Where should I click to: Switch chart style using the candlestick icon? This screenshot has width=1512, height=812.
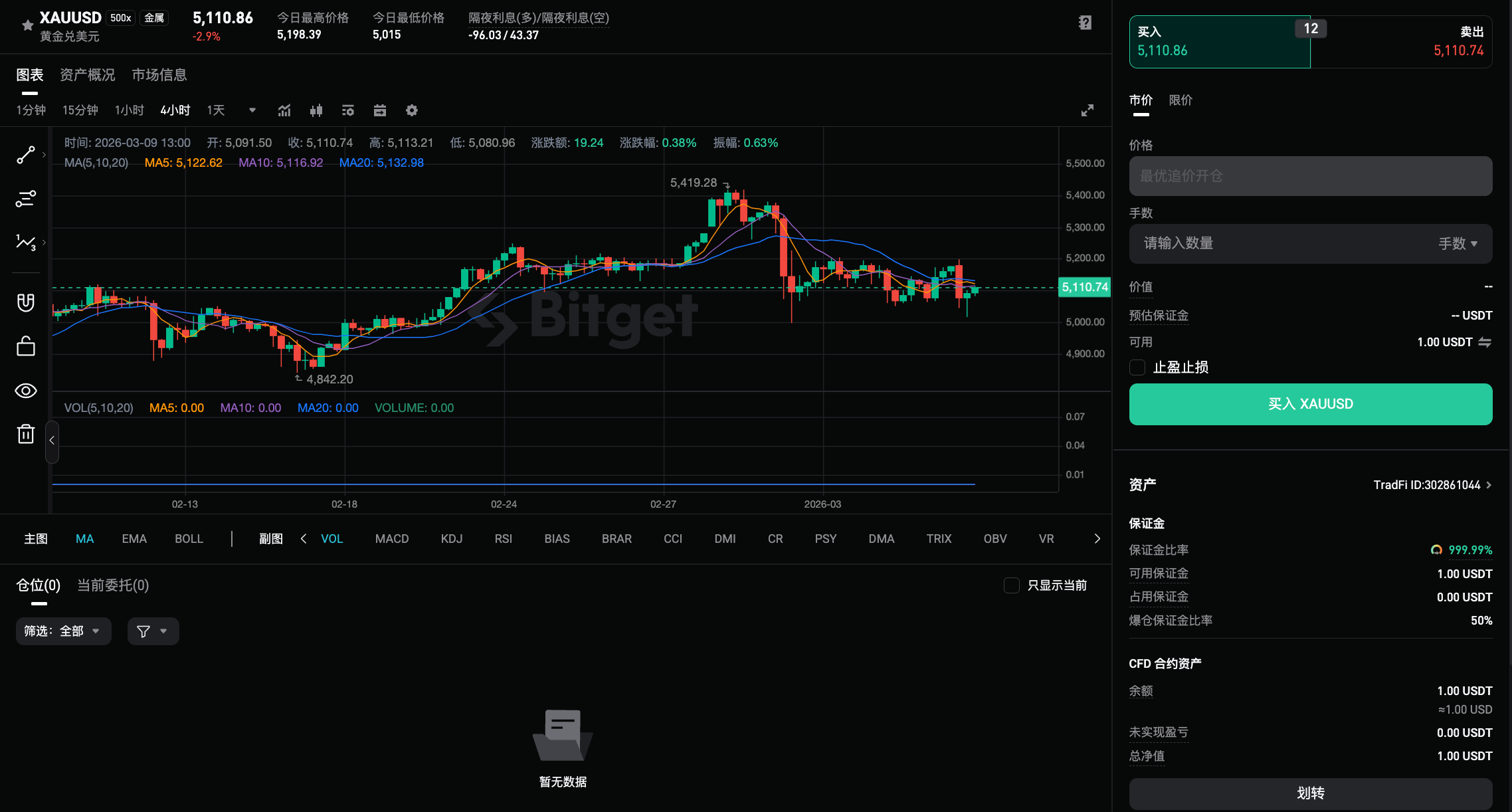click(316, 110)
